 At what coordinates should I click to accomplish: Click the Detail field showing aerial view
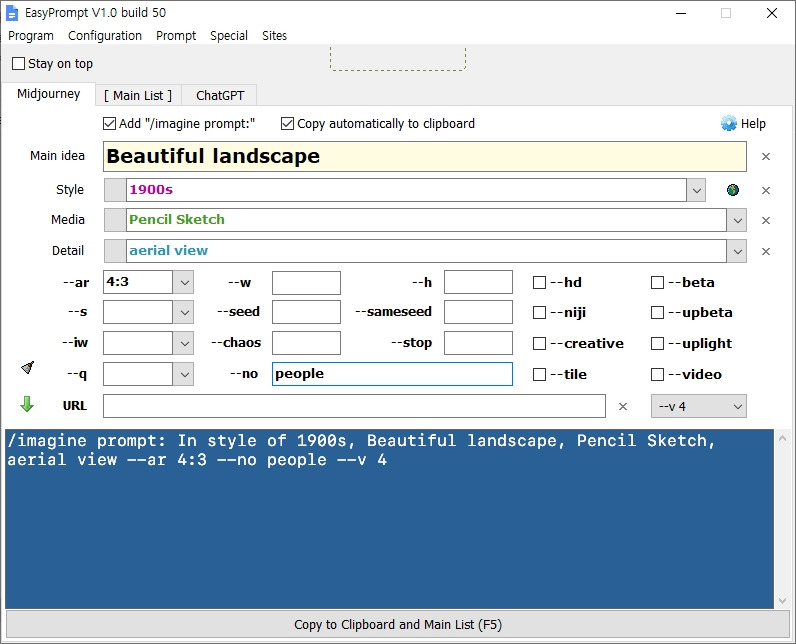(426, 251)
